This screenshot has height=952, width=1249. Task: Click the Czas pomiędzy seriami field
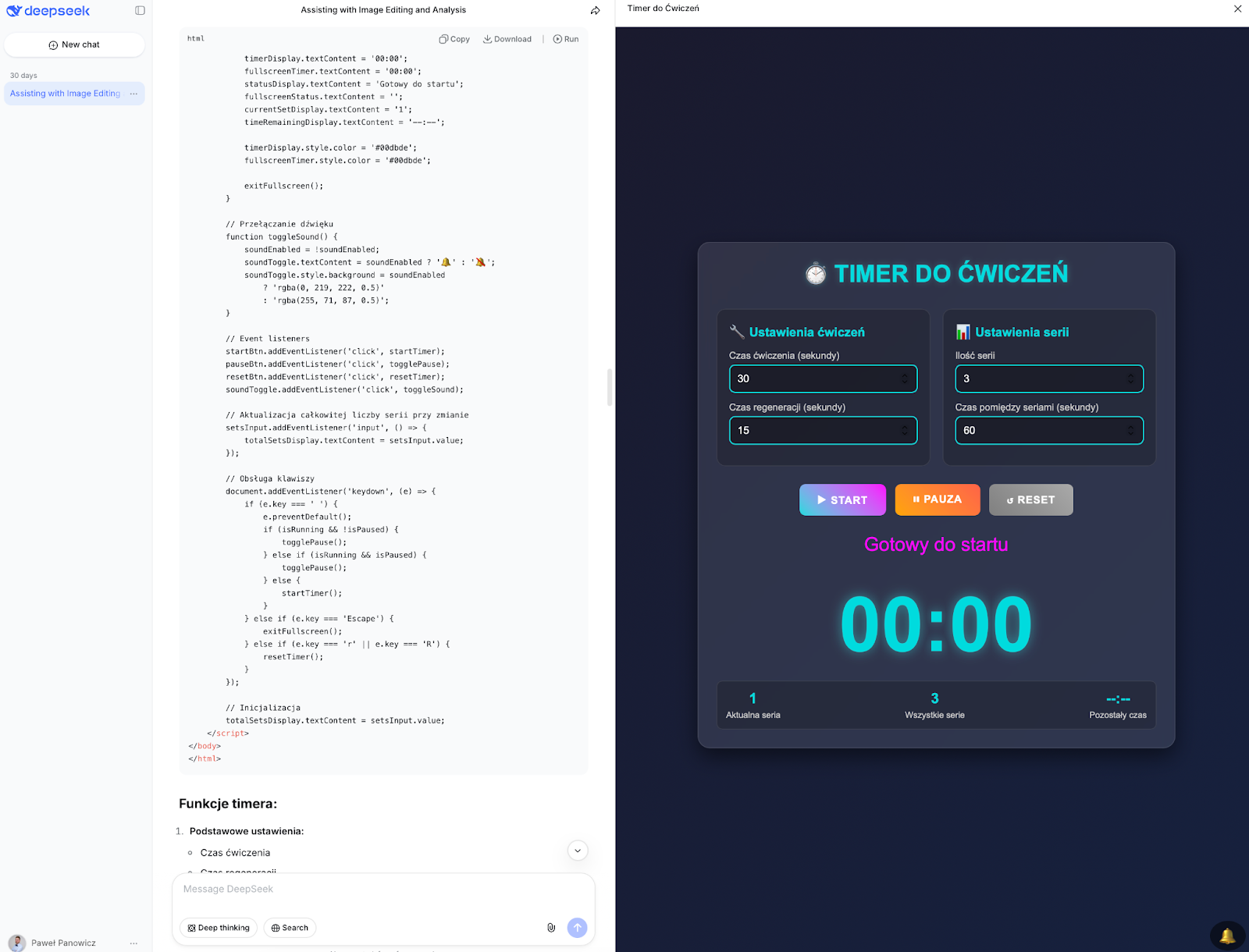[1049, 430]
